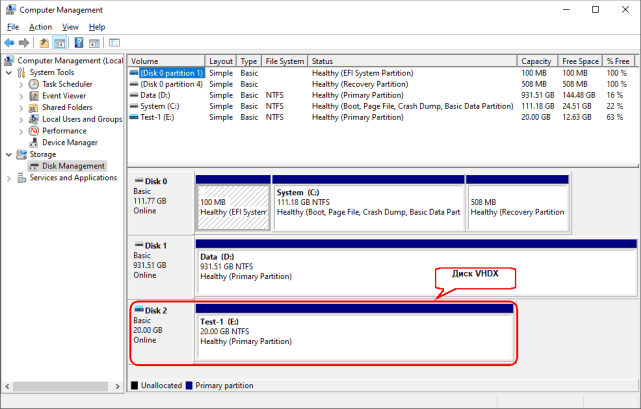Toggle the Show/Hide Action Pane icon
The width and height of the screenshot is (641, 409).
[x=94, y=43]
